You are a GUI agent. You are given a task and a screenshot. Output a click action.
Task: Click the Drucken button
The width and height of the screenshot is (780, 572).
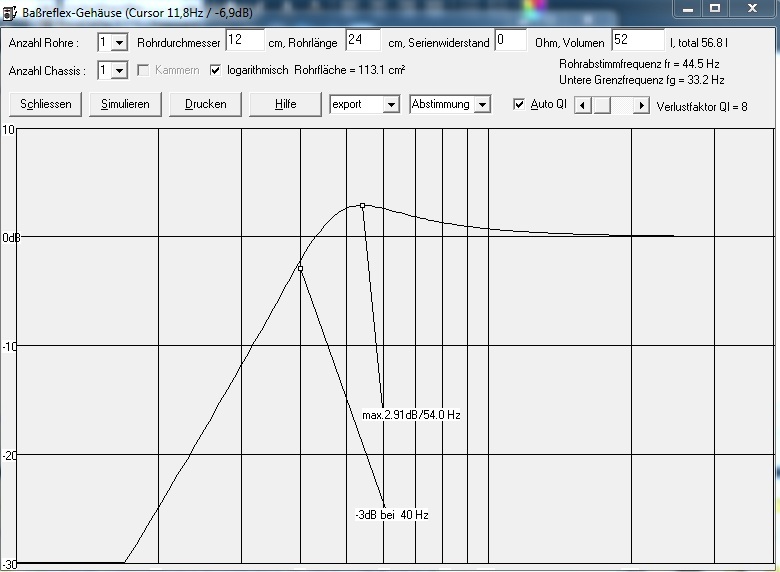pyautogui.click(x=205, y=104)
